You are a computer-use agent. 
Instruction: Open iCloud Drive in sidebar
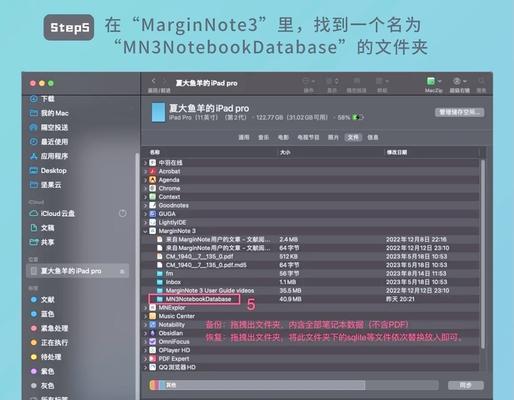tap(52, 213)
